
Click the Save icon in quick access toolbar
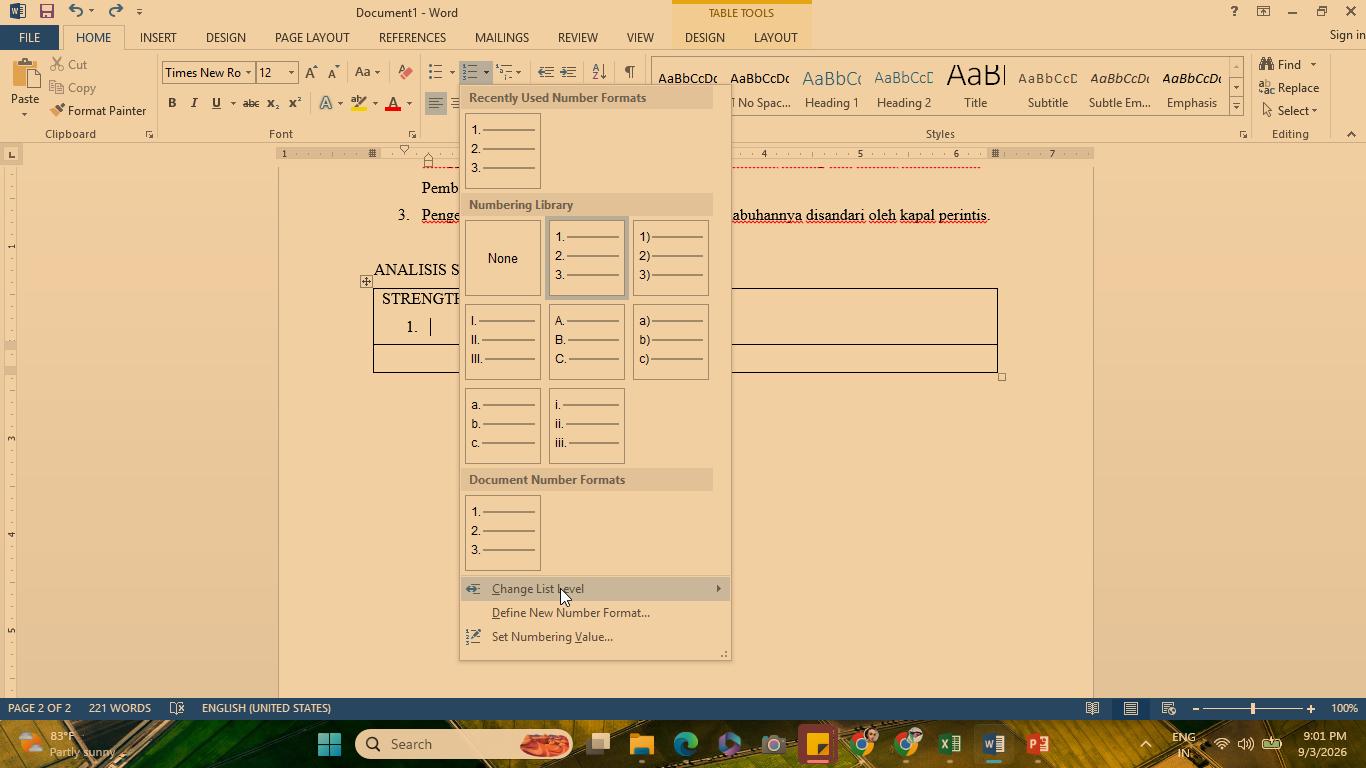(46, 12)
